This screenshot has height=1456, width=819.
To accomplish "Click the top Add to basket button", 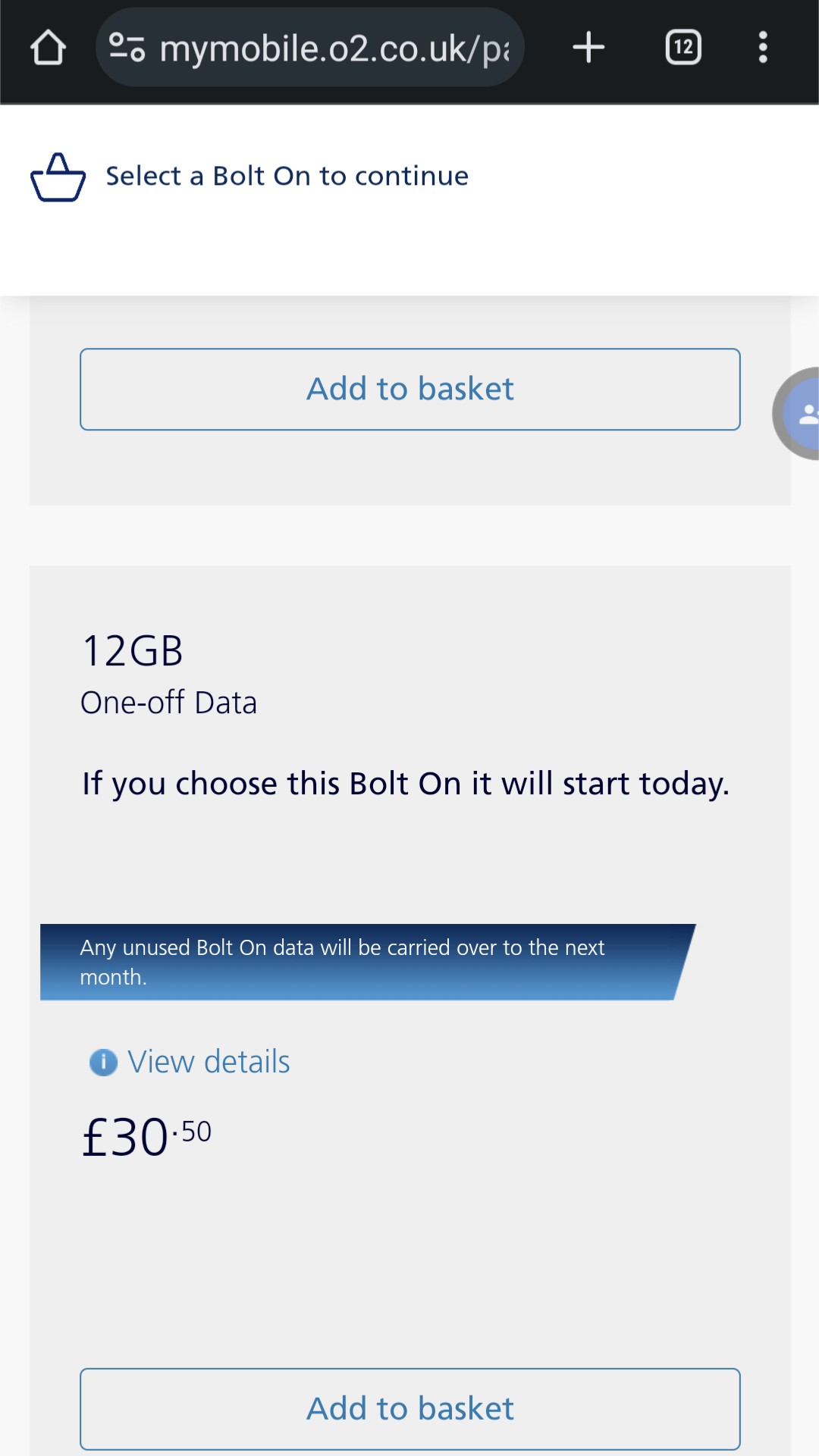I will point(409,389).
